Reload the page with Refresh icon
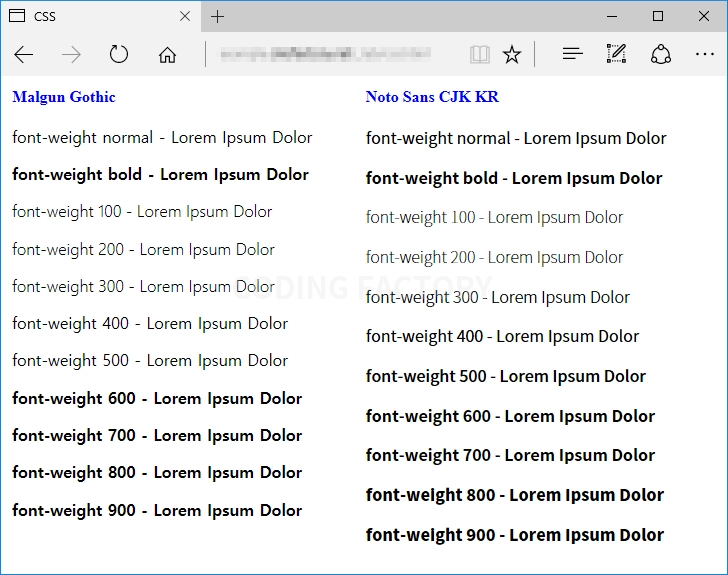Screen dimensions: 728x575 [x=119, y=54]
